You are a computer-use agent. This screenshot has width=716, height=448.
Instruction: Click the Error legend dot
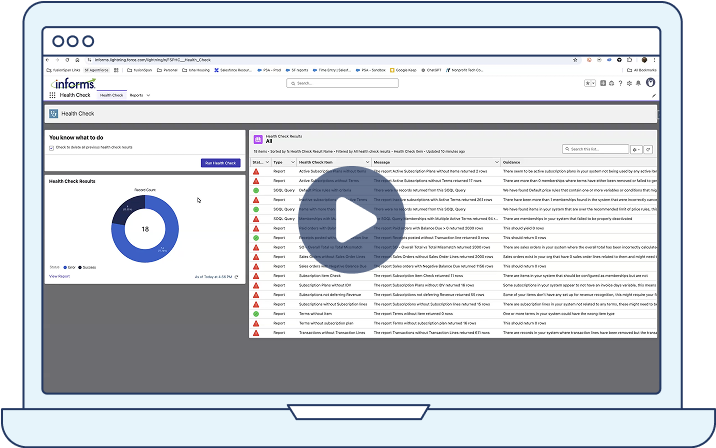[x=65, y=268]
